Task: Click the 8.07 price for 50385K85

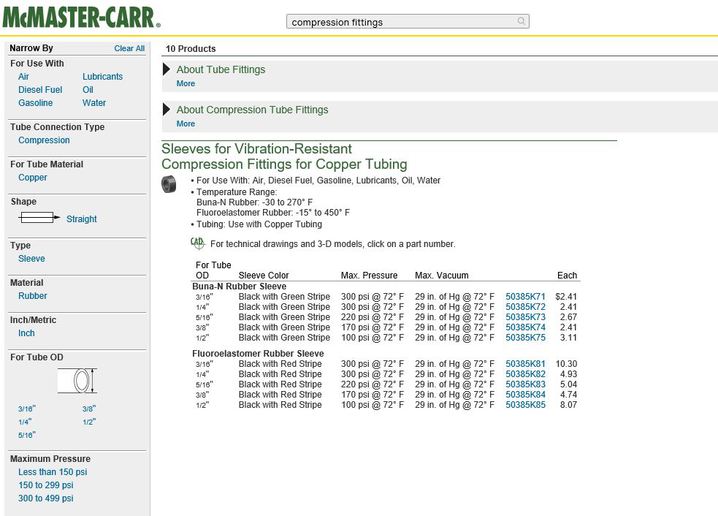Action: click(568, 405)
